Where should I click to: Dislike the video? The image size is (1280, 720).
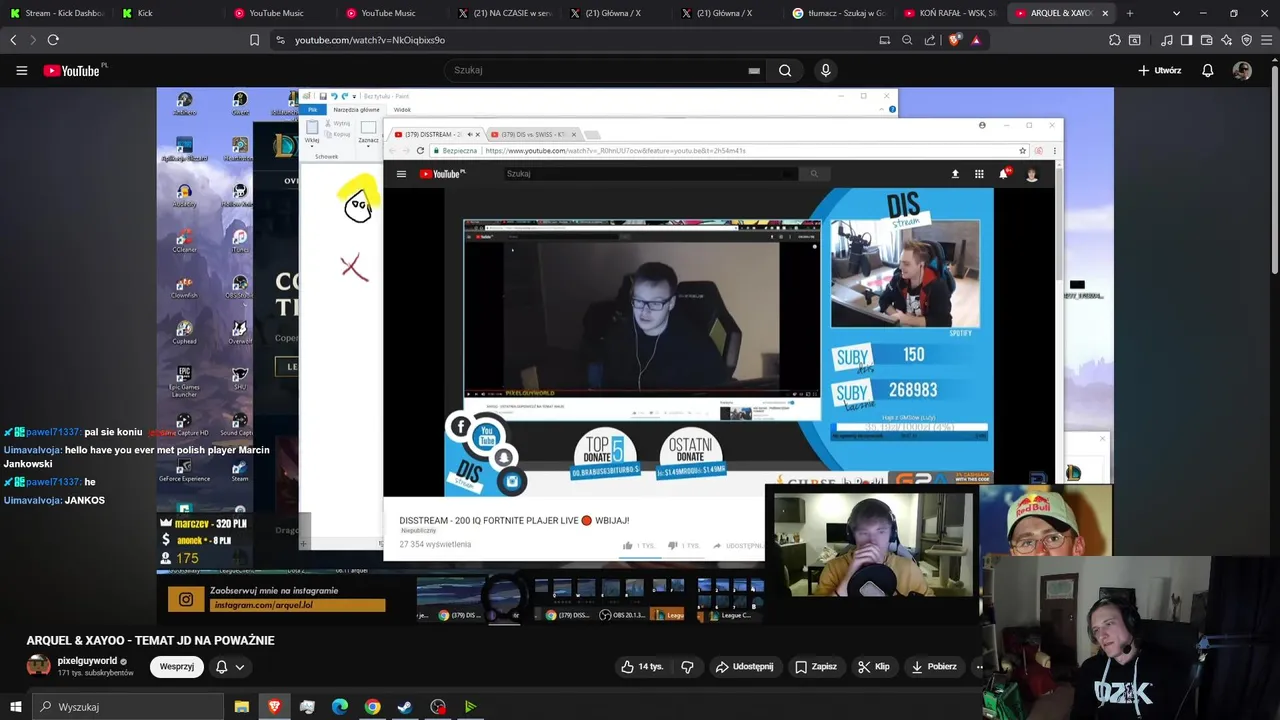(688, 667)
